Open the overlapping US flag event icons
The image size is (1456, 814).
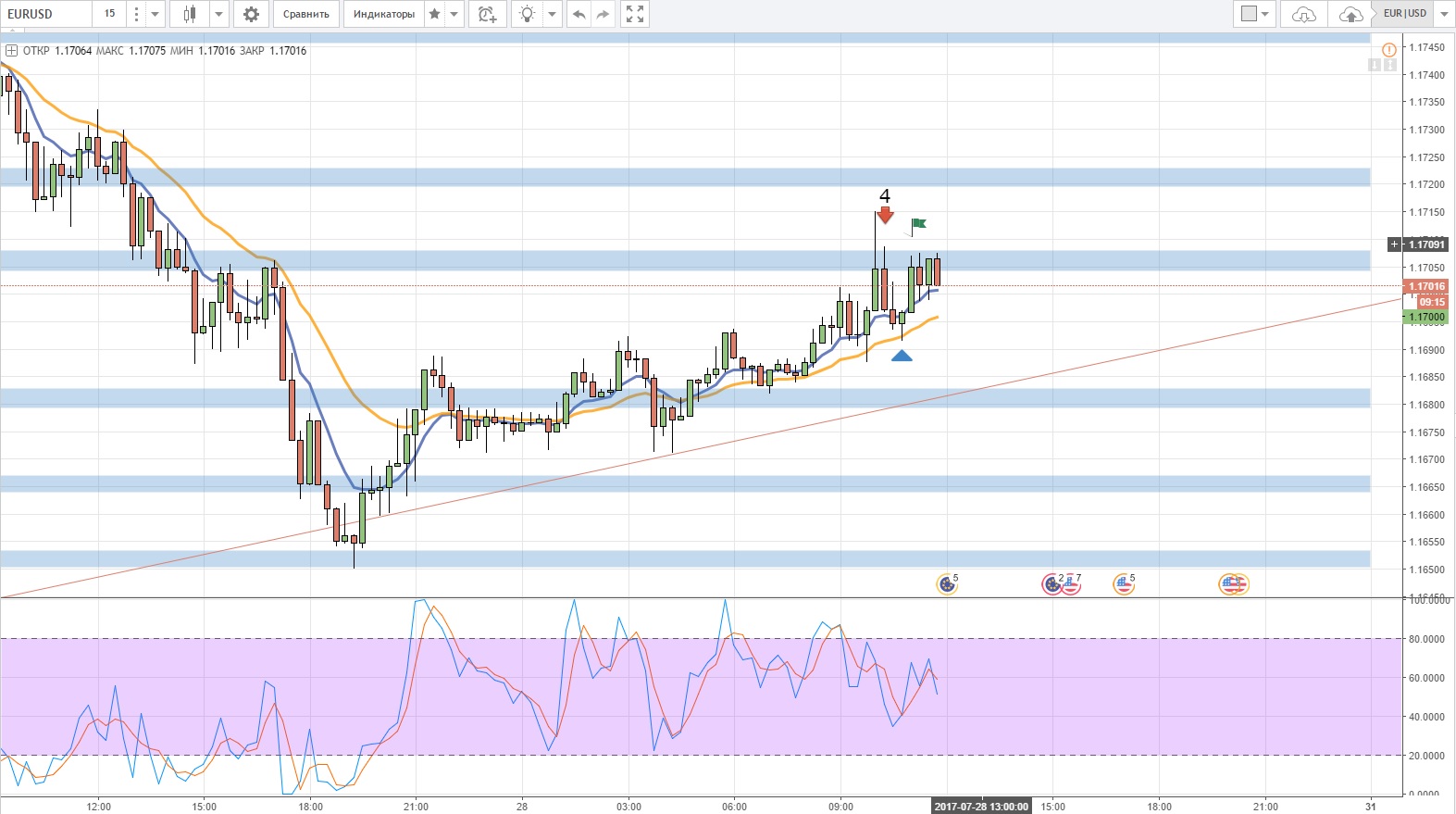pyautogui.click(x=1234, y=584)
